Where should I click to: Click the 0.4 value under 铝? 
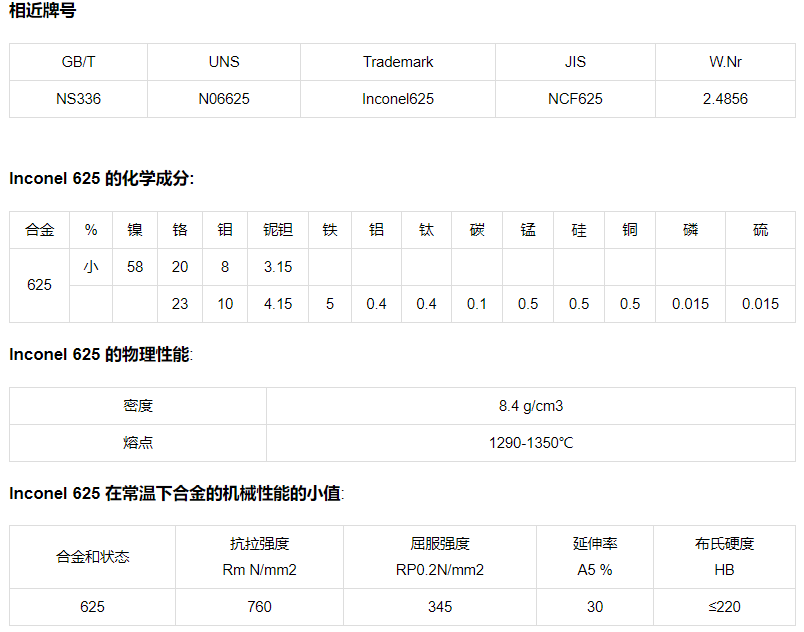tap(376, 304)
